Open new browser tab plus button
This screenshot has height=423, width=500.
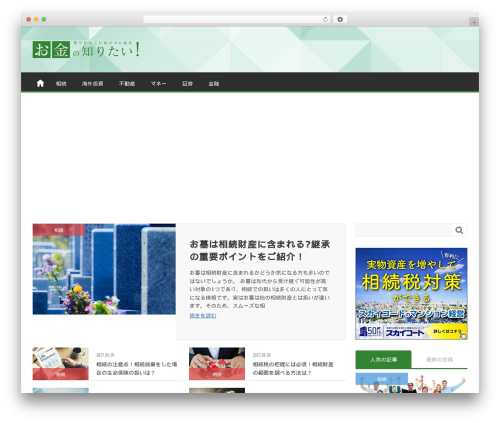click(474, 22)
